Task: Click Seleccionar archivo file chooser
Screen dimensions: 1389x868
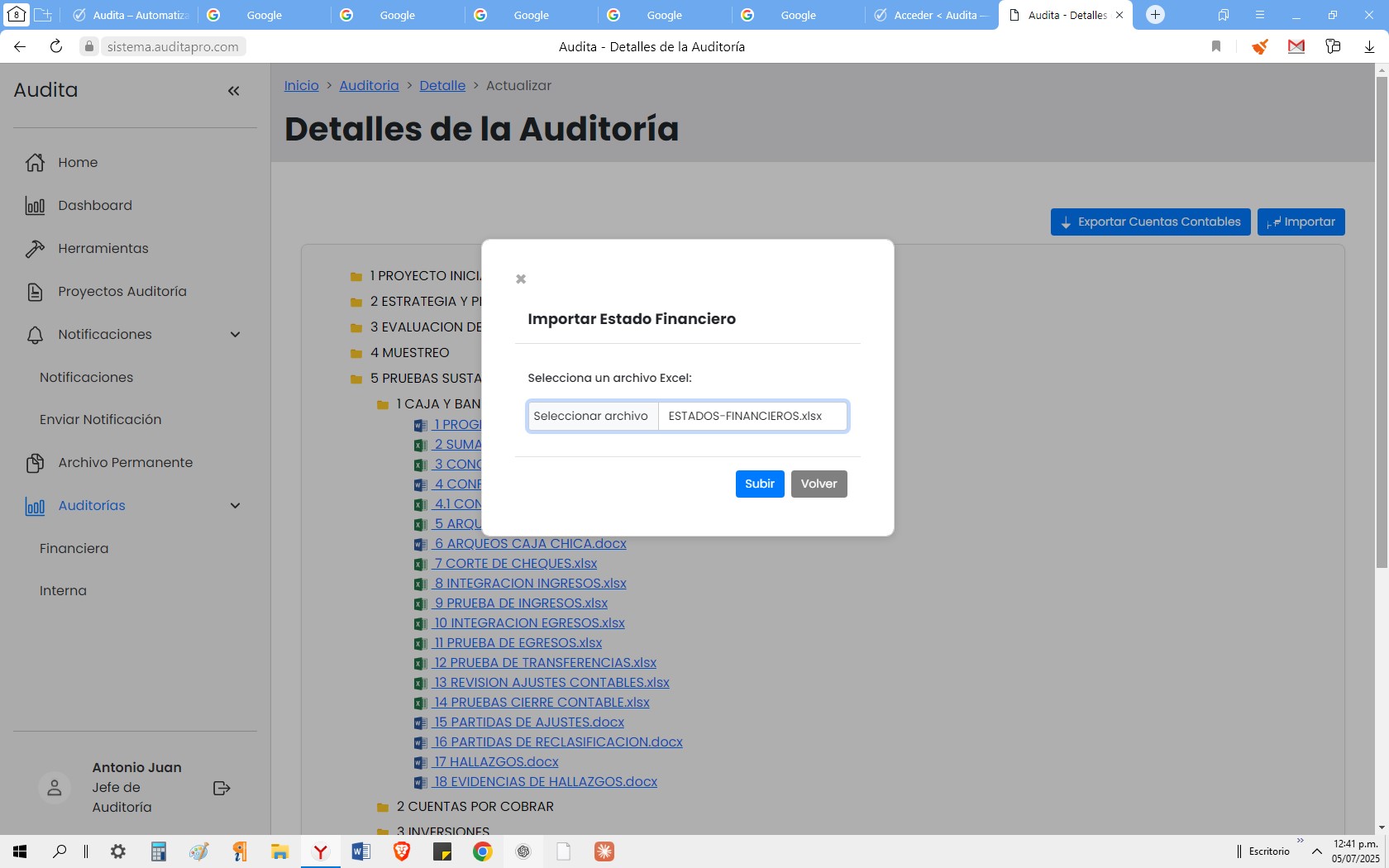Action: pyautogui.click(x=591, y=417)
